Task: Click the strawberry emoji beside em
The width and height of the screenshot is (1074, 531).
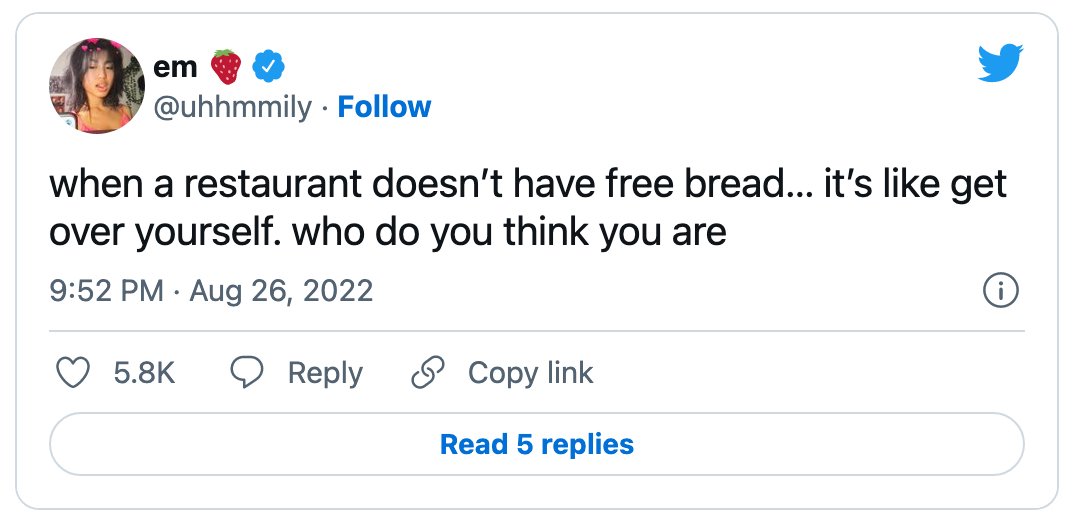Action: tap(225, 66)
